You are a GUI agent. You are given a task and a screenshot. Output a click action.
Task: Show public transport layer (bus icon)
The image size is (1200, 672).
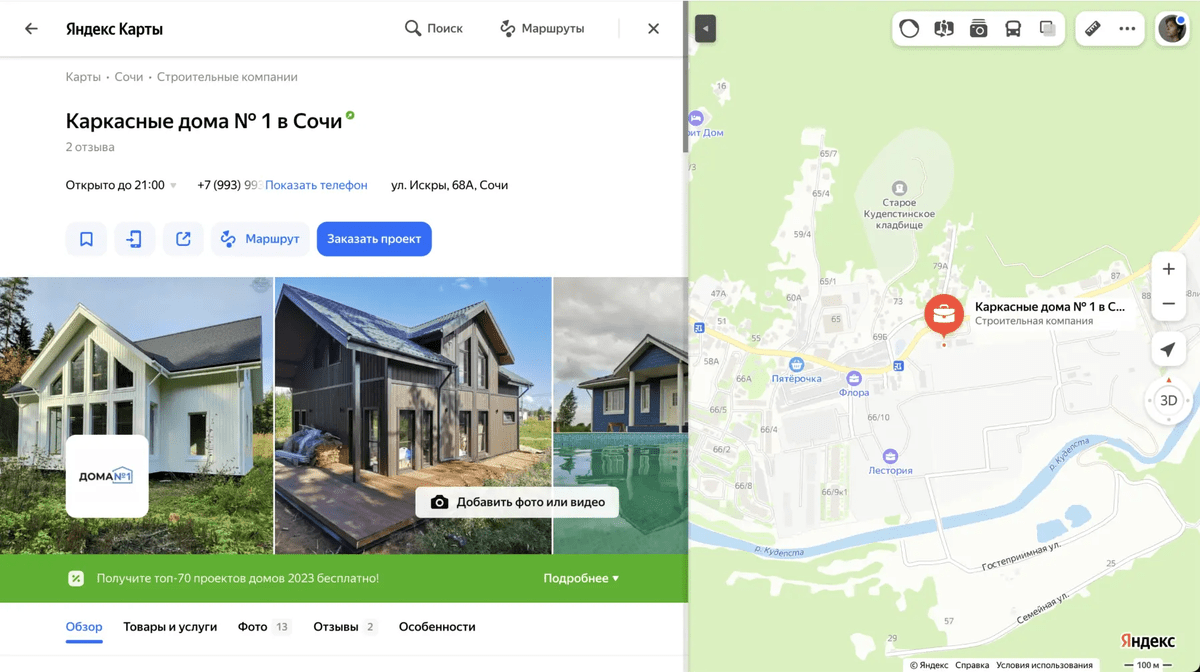point(1013,29)
